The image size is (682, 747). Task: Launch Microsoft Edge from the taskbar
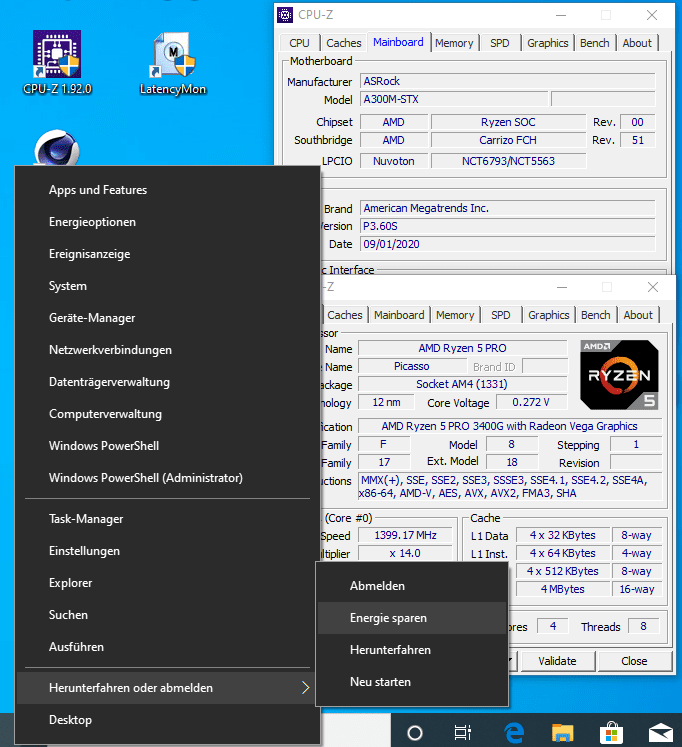click(x=514, y=733)
